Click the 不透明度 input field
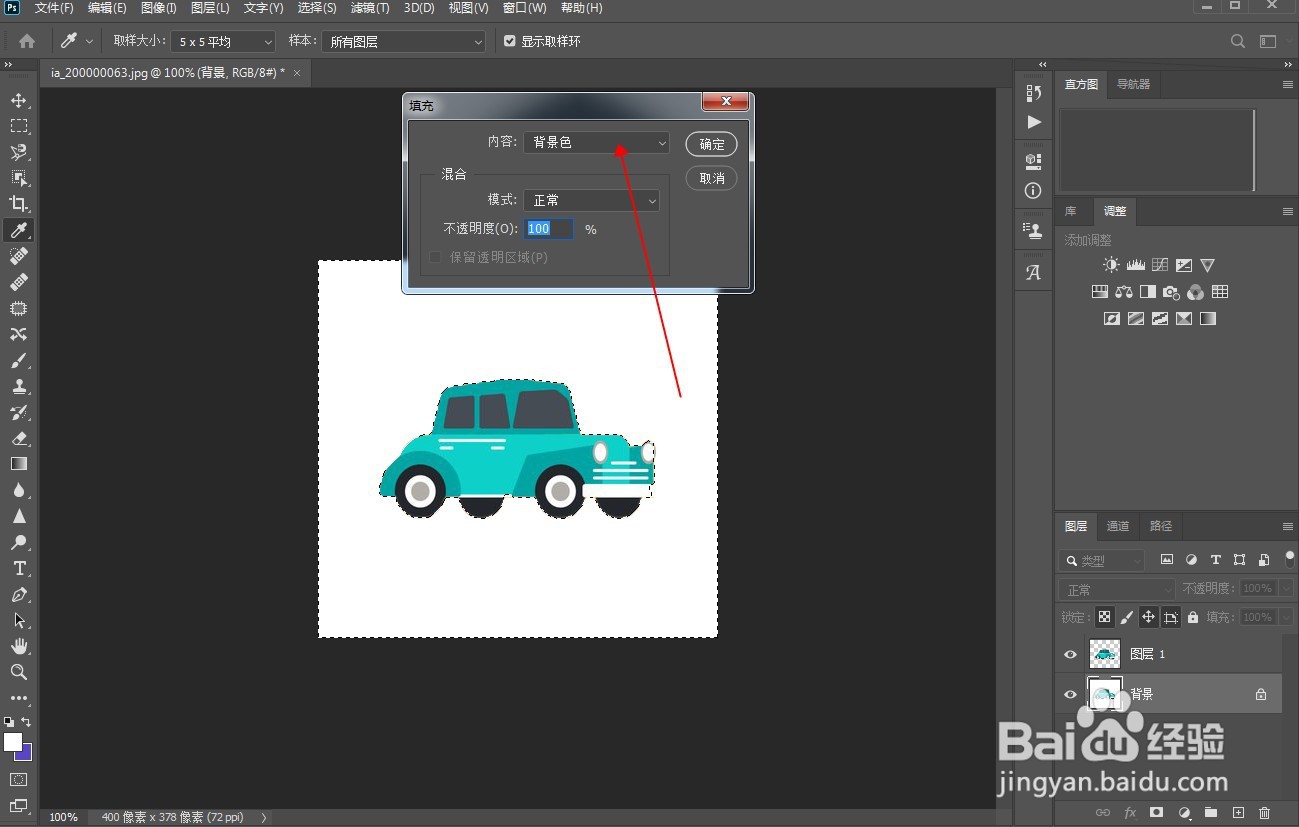The width and height of the screenshot is (1299, 827). (549, 229)
